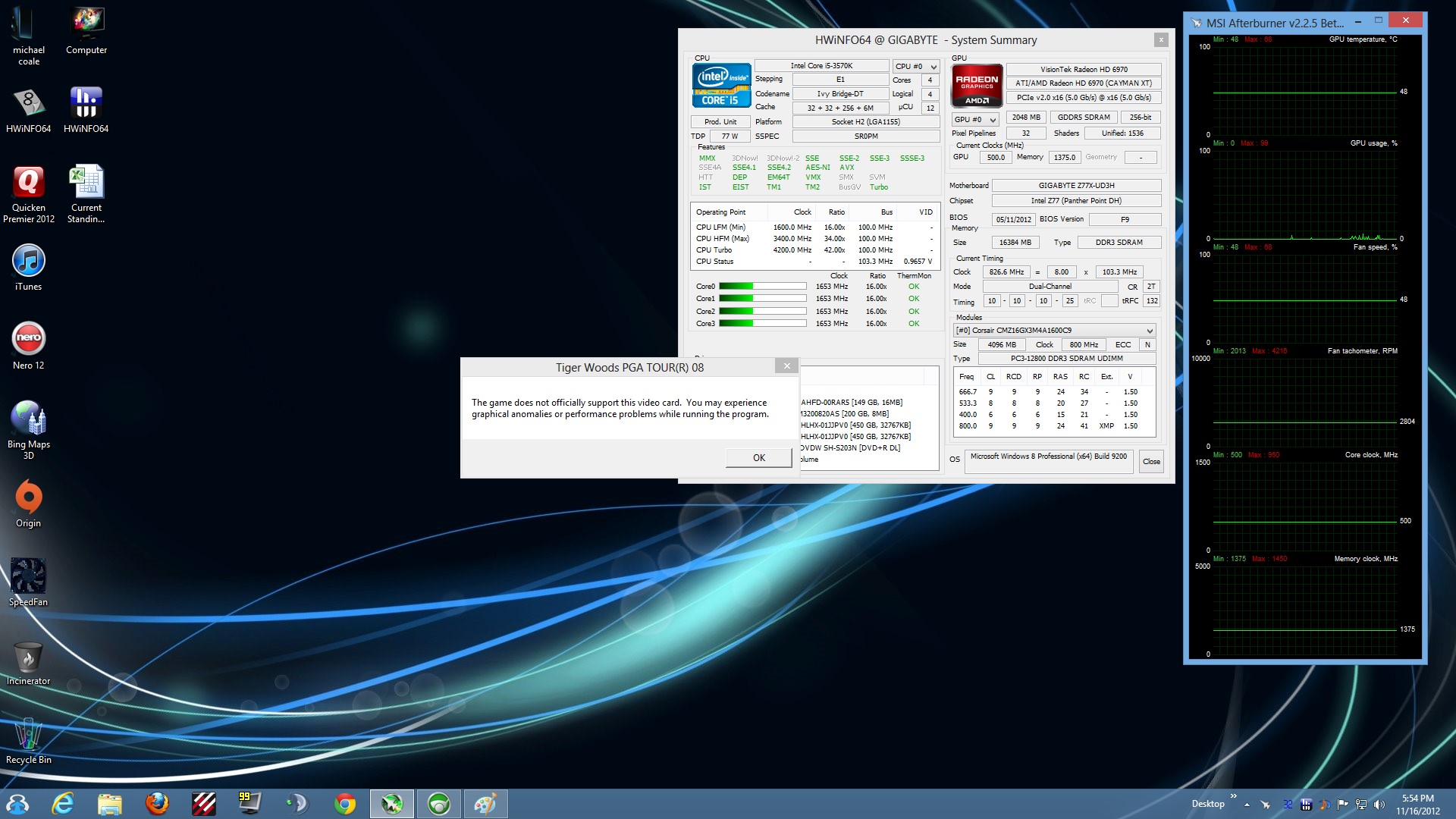Click the Core1 usage bar
Screen dimensions: 1456x819
click(x=762, y=299)
